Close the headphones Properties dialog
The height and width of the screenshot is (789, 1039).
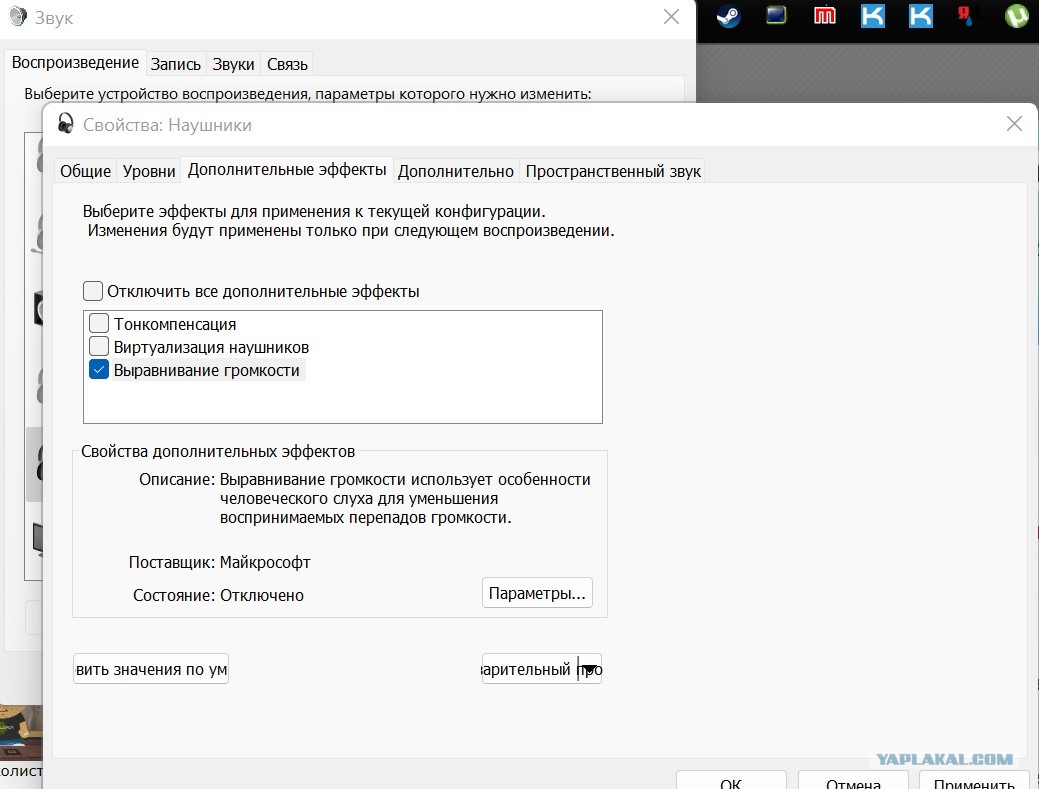pyautogui.click(x=1014, y=123)
